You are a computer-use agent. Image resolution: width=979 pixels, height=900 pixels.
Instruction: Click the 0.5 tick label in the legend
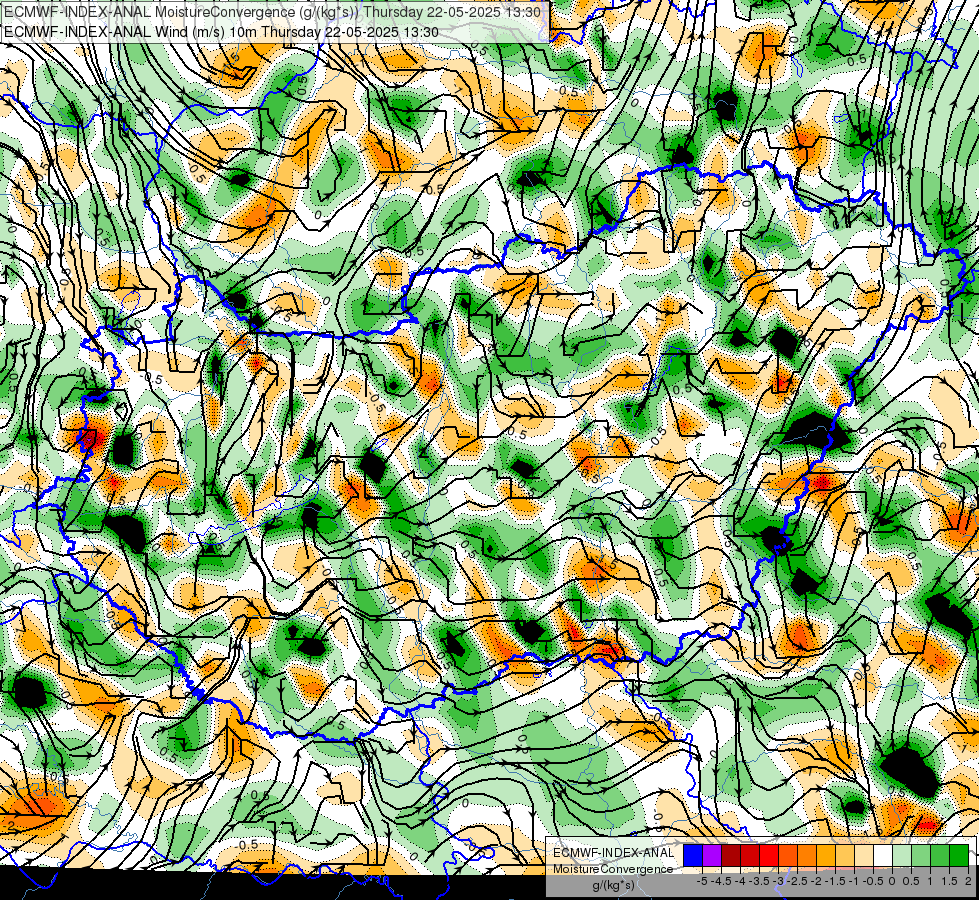pos(912,881)
